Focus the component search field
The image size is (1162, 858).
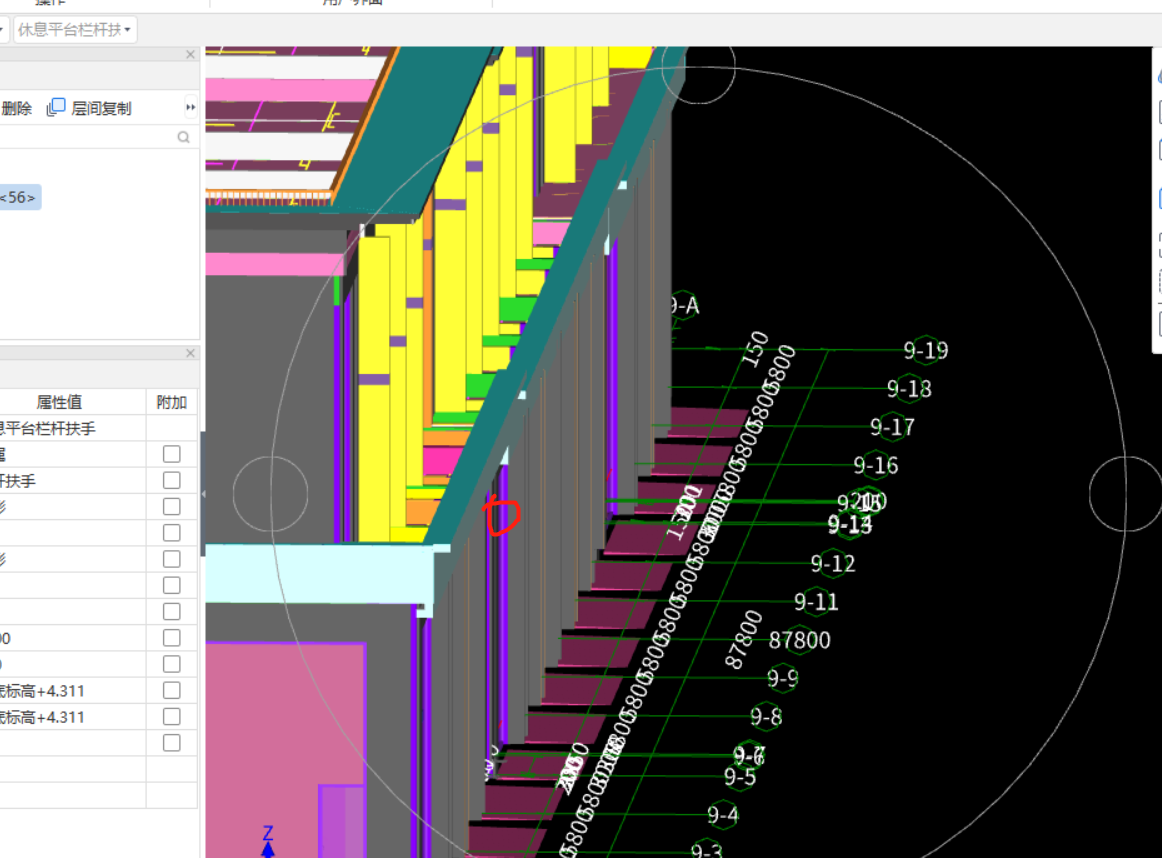pos(99,137)
